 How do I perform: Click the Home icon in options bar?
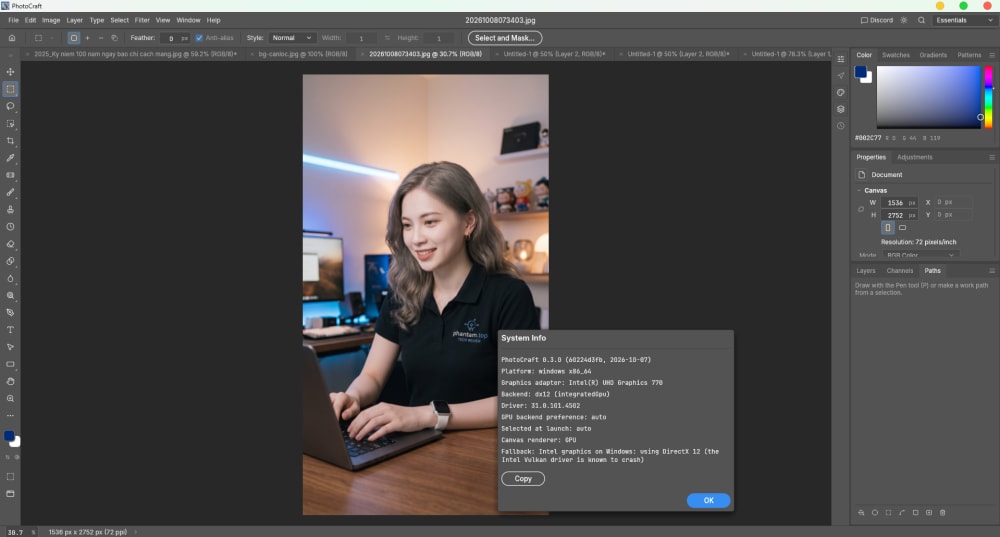[x=11, y=38]
